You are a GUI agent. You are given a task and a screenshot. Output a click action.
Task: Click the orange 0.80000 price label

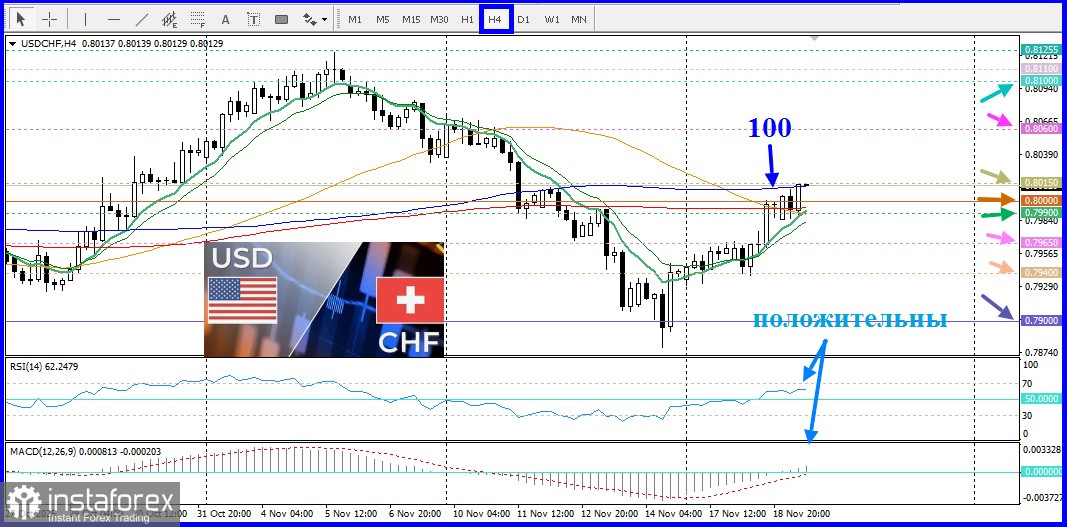1040,201
